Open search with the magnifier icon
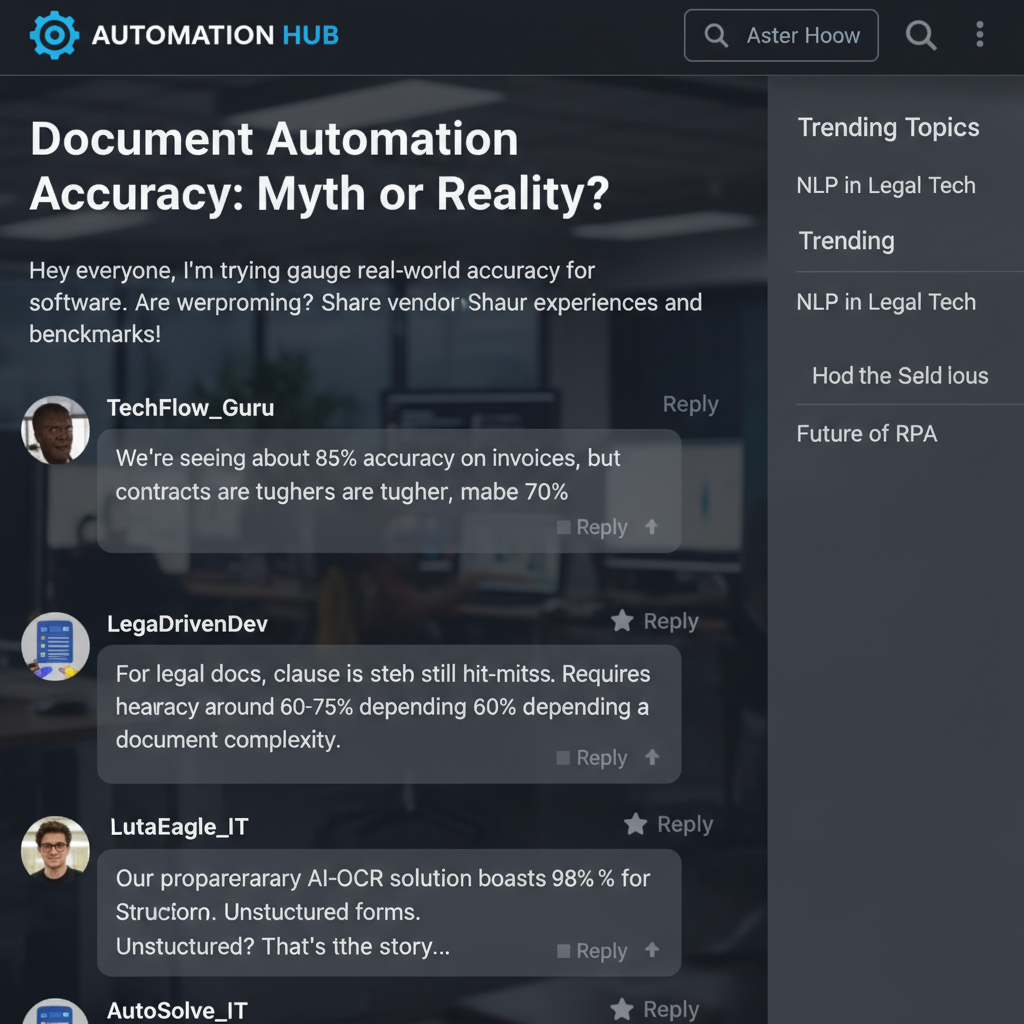1024x1024 pixels. (x=921, y=36)
